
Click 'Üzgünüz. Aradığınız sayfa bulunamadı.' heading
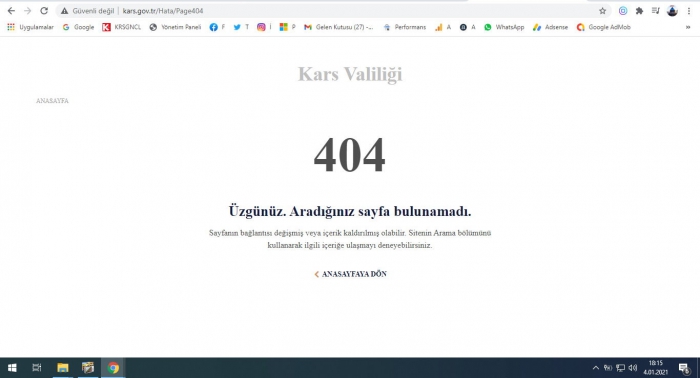(x=350, y=211)
